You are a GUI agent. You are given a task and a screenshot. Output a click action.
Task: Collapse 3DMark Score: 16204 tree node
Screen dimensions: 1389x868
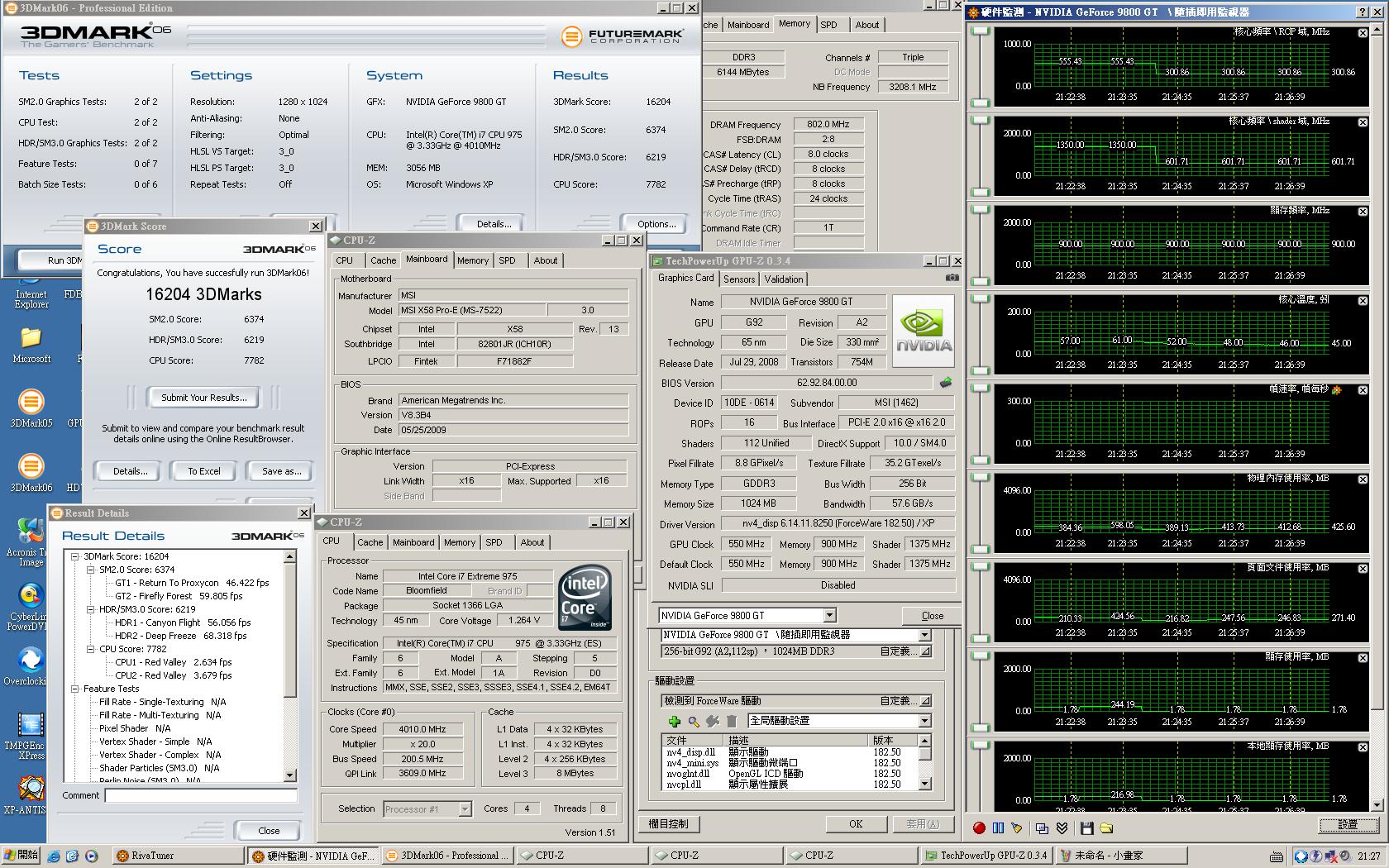(75, 556)
